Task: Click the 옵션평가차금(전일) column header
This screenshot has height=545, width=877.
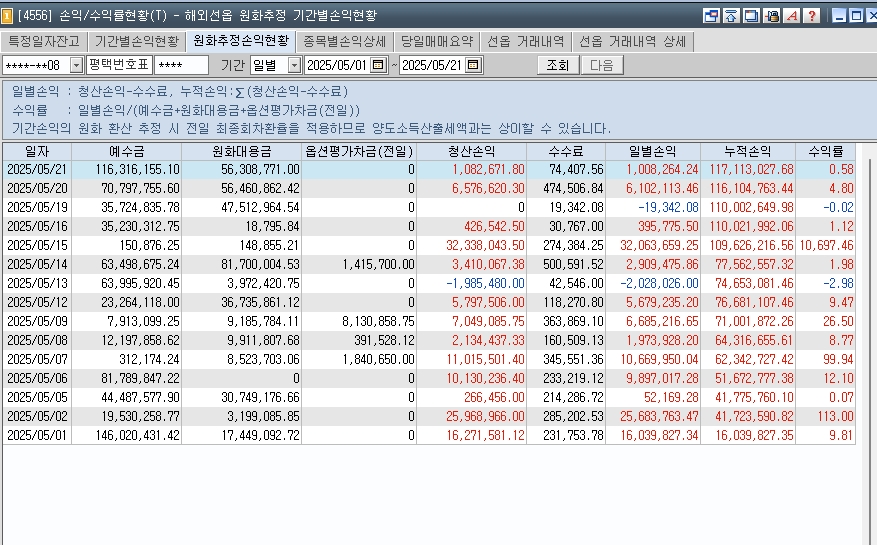Action: click(359, 152)
